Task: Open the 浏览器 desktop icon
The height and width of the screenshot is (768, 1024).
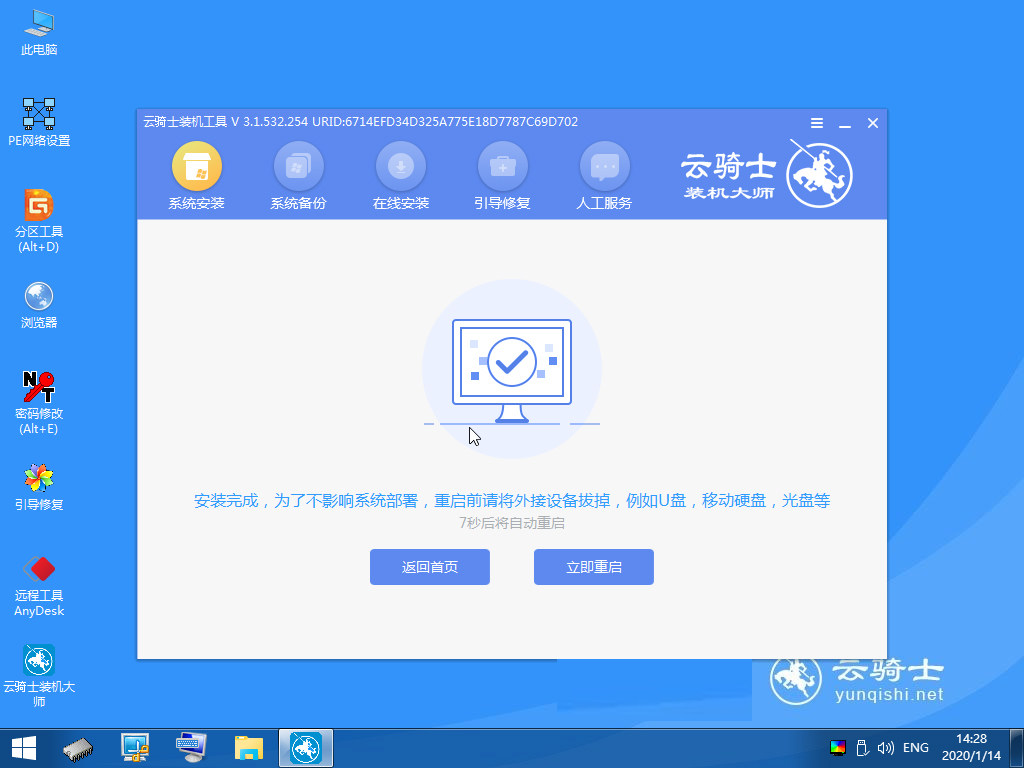Action: (x=39, y=305)
